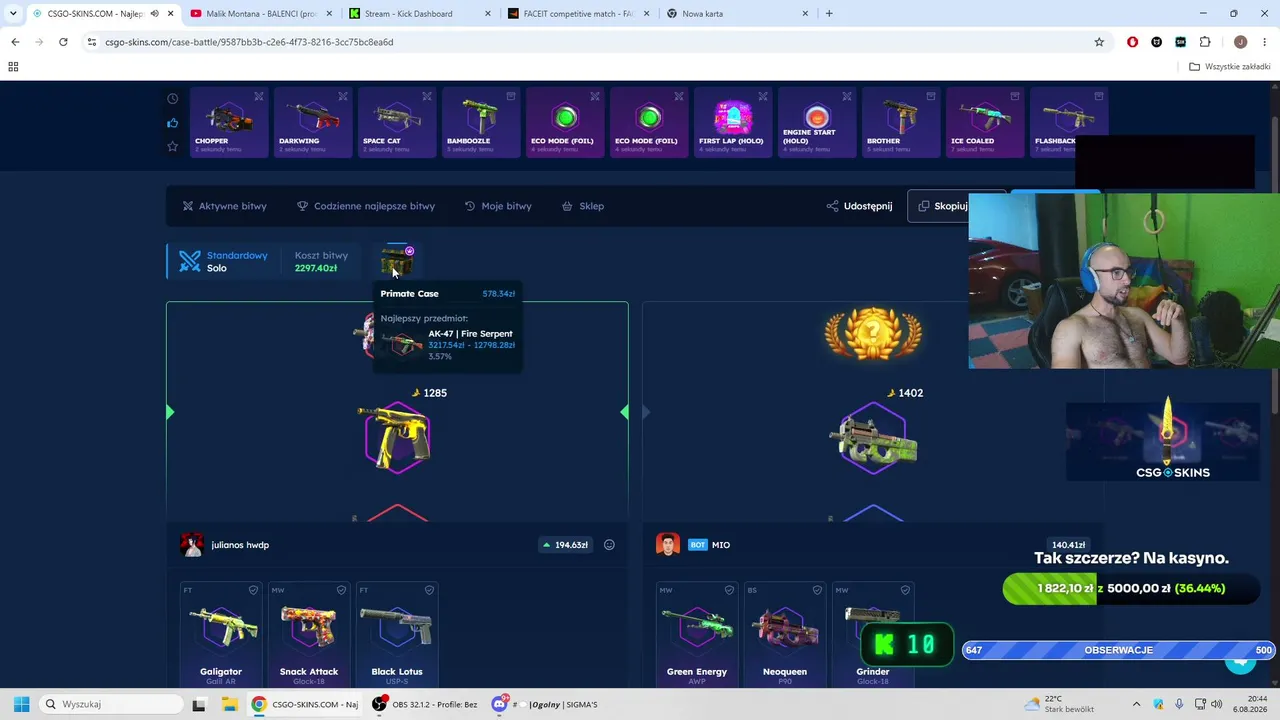Click the green 5000,00 zł goal progress bar
The image size is (1280, 720).
coord(1129,588)
